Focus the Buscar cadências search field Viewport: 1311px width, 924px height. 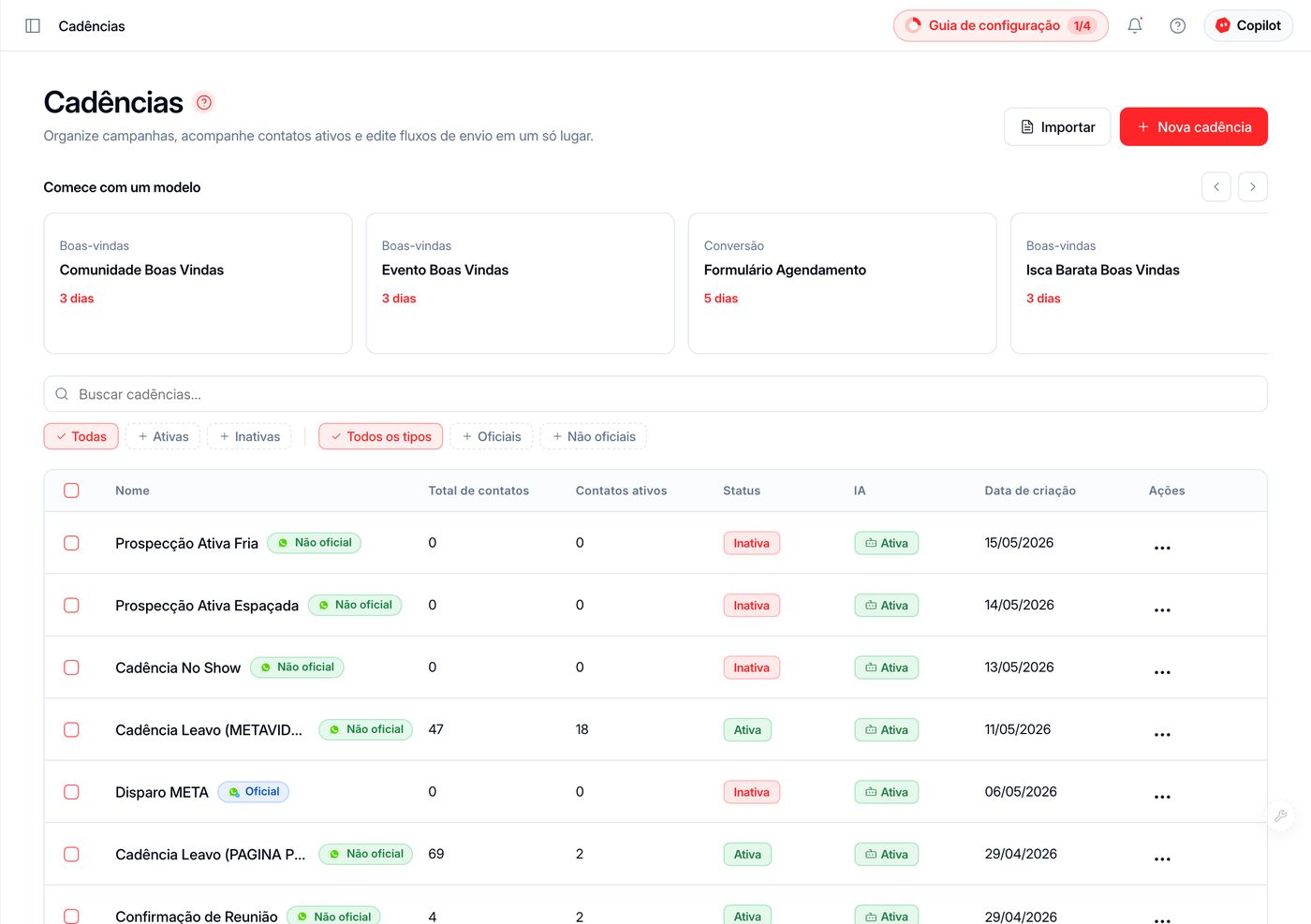coord(655,394)
